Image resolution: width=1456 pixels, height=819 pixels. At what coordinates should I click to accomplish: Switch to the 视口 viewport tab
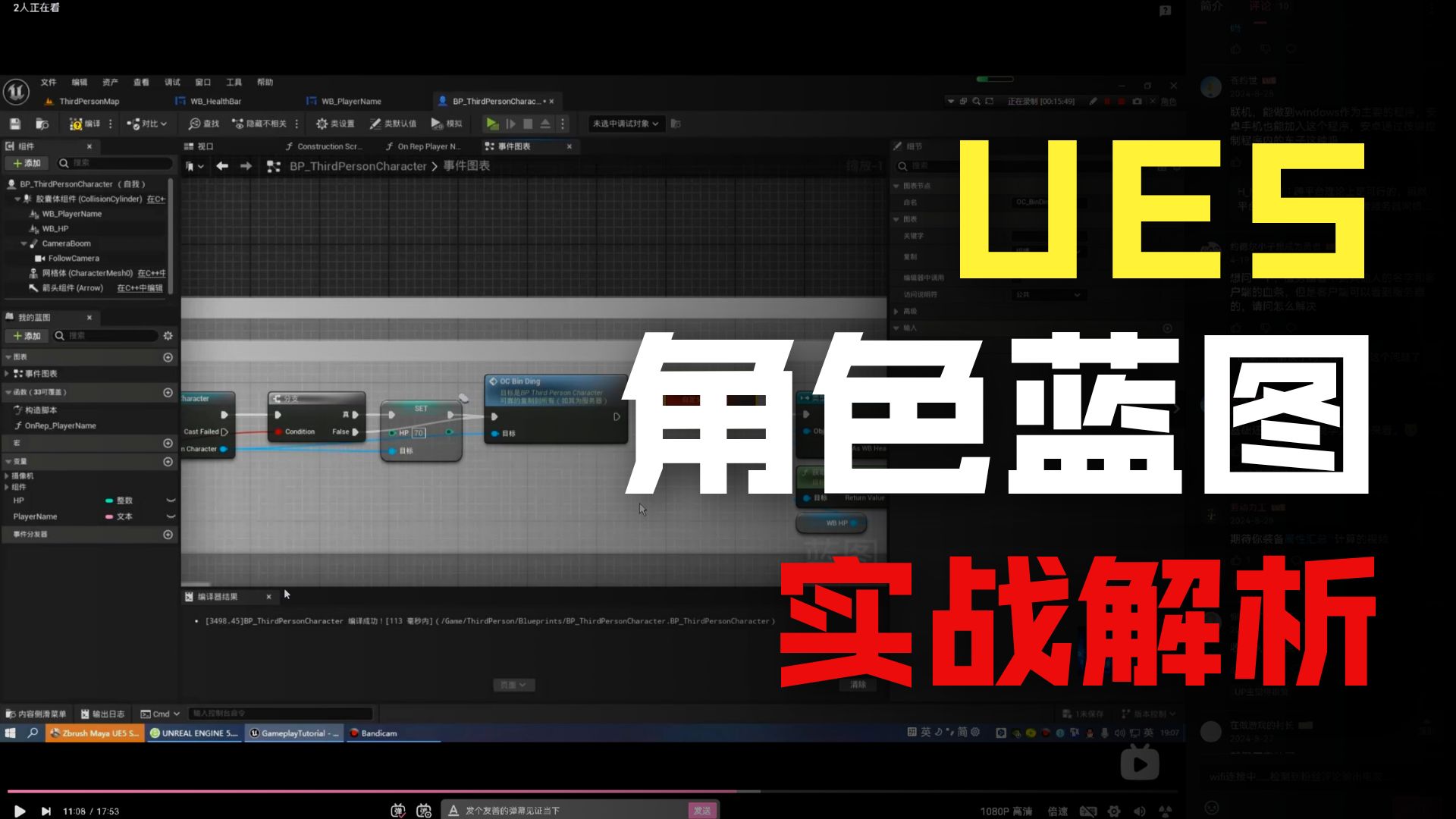[199, 146]
